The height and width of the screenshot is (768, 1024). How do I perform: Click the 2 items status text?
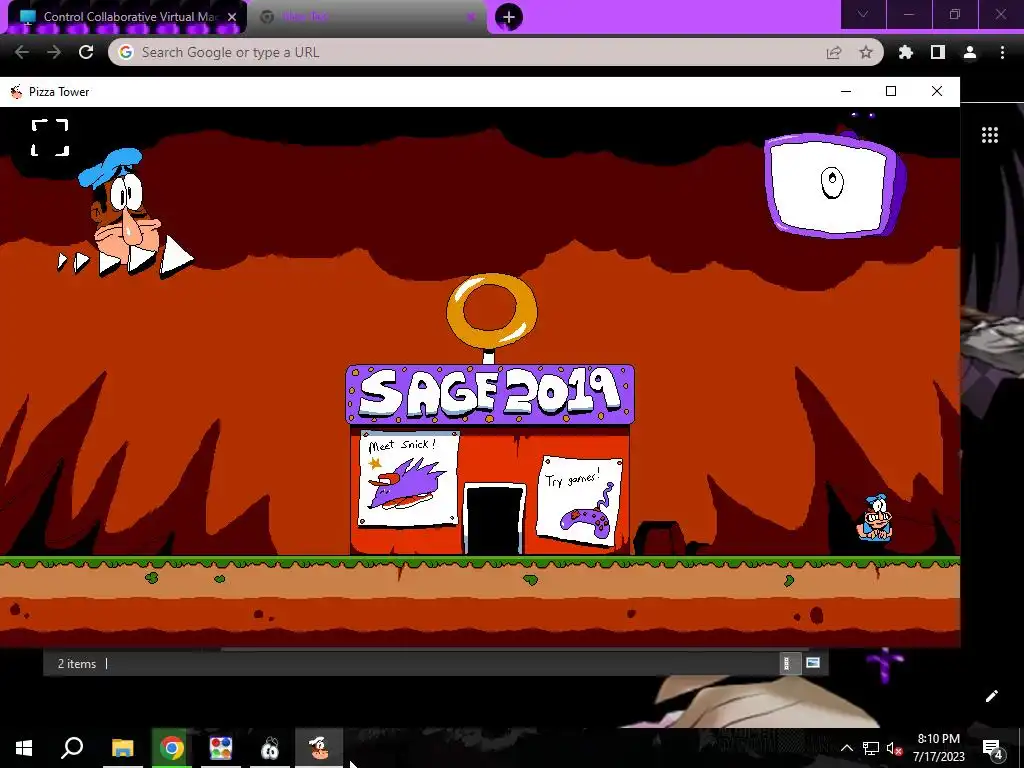77,664
